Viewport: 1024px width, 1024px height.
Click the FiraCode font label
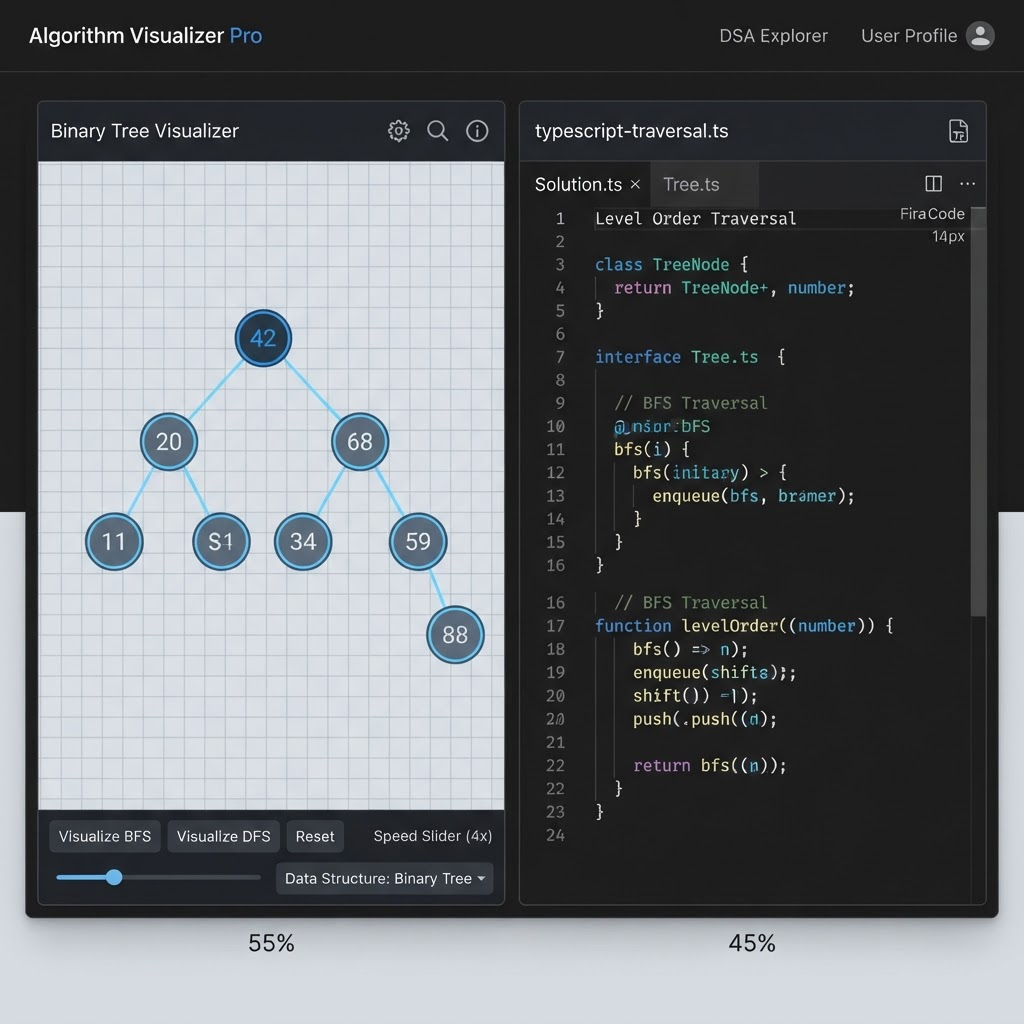click(932, 214)
